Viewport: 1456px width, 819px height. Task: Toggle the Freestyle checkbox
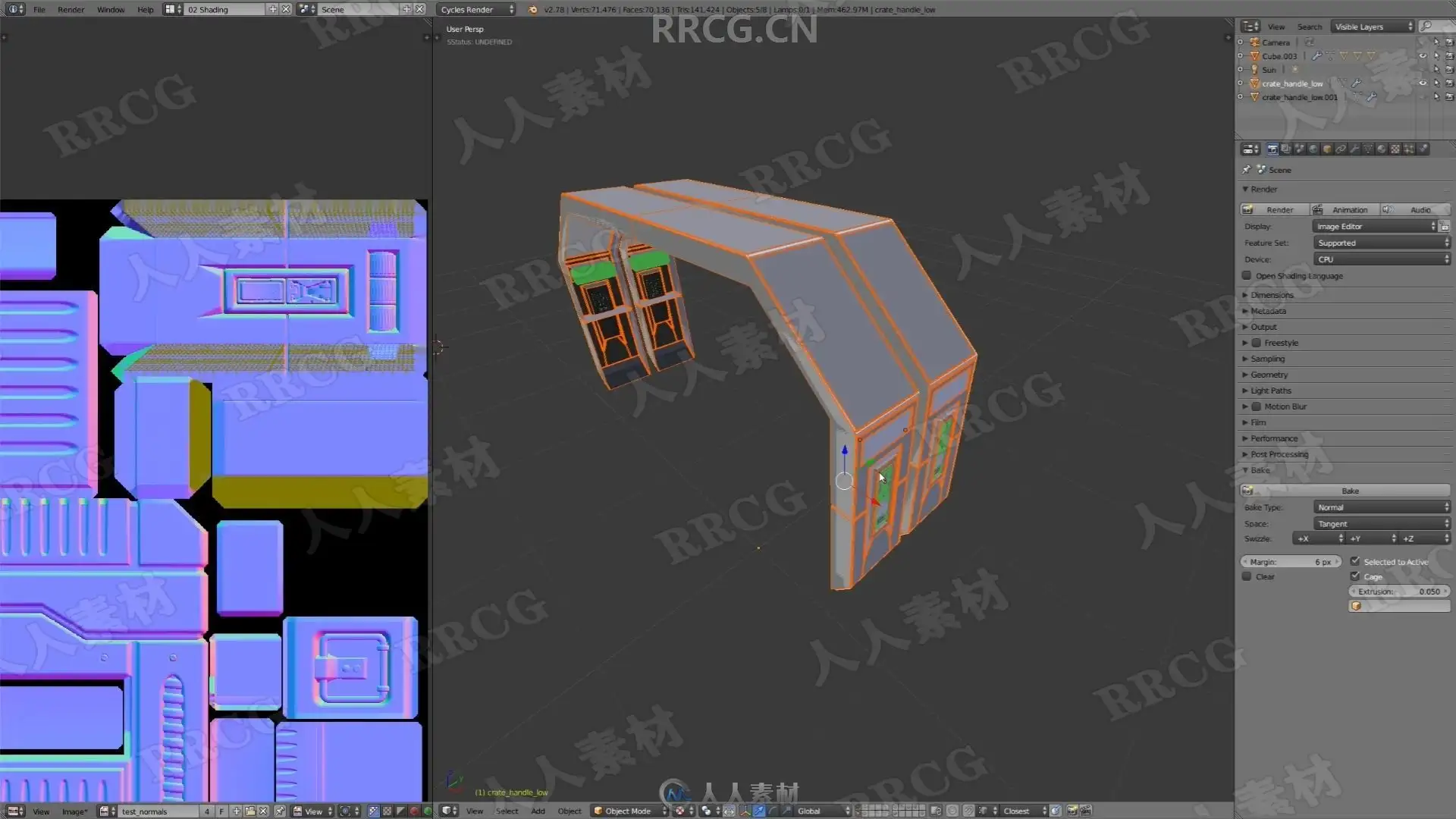point(1257,343)
